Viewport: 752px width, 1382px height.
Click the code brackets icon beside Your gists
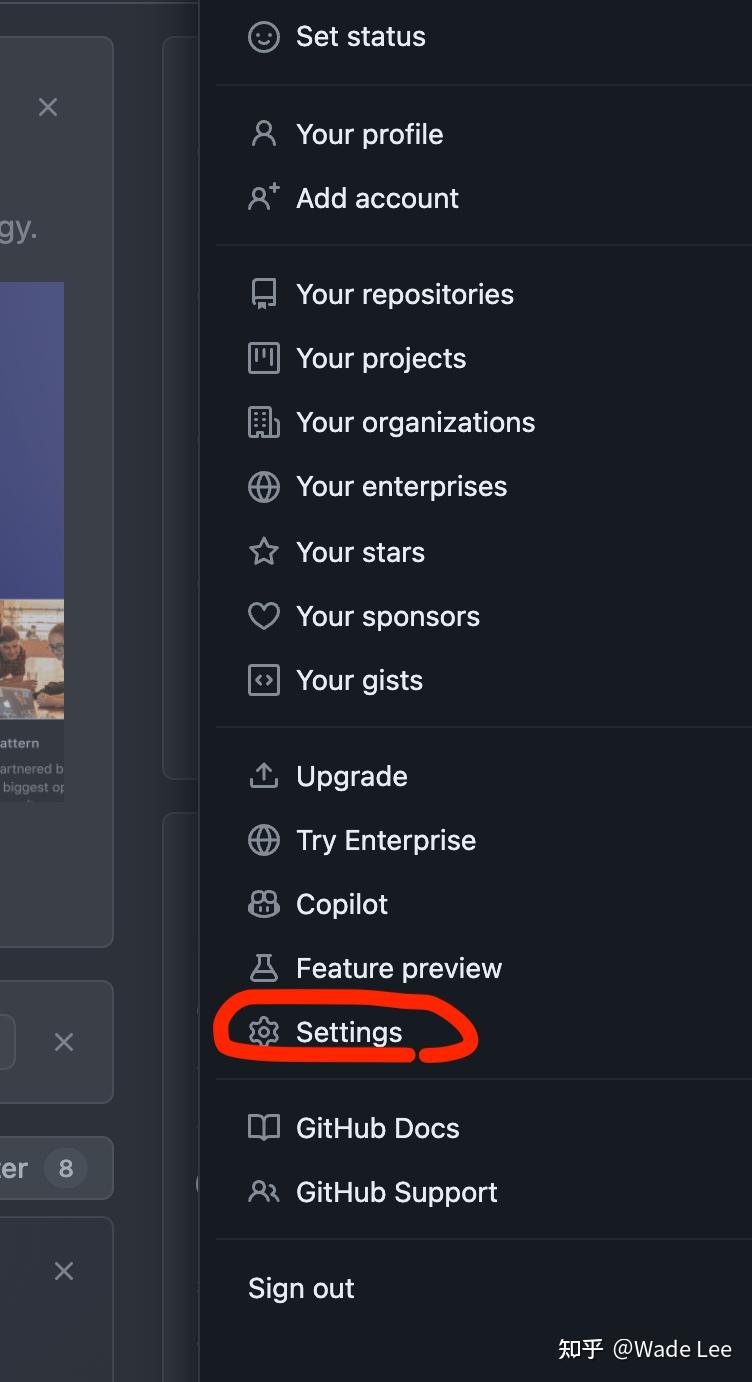(263, 680)
